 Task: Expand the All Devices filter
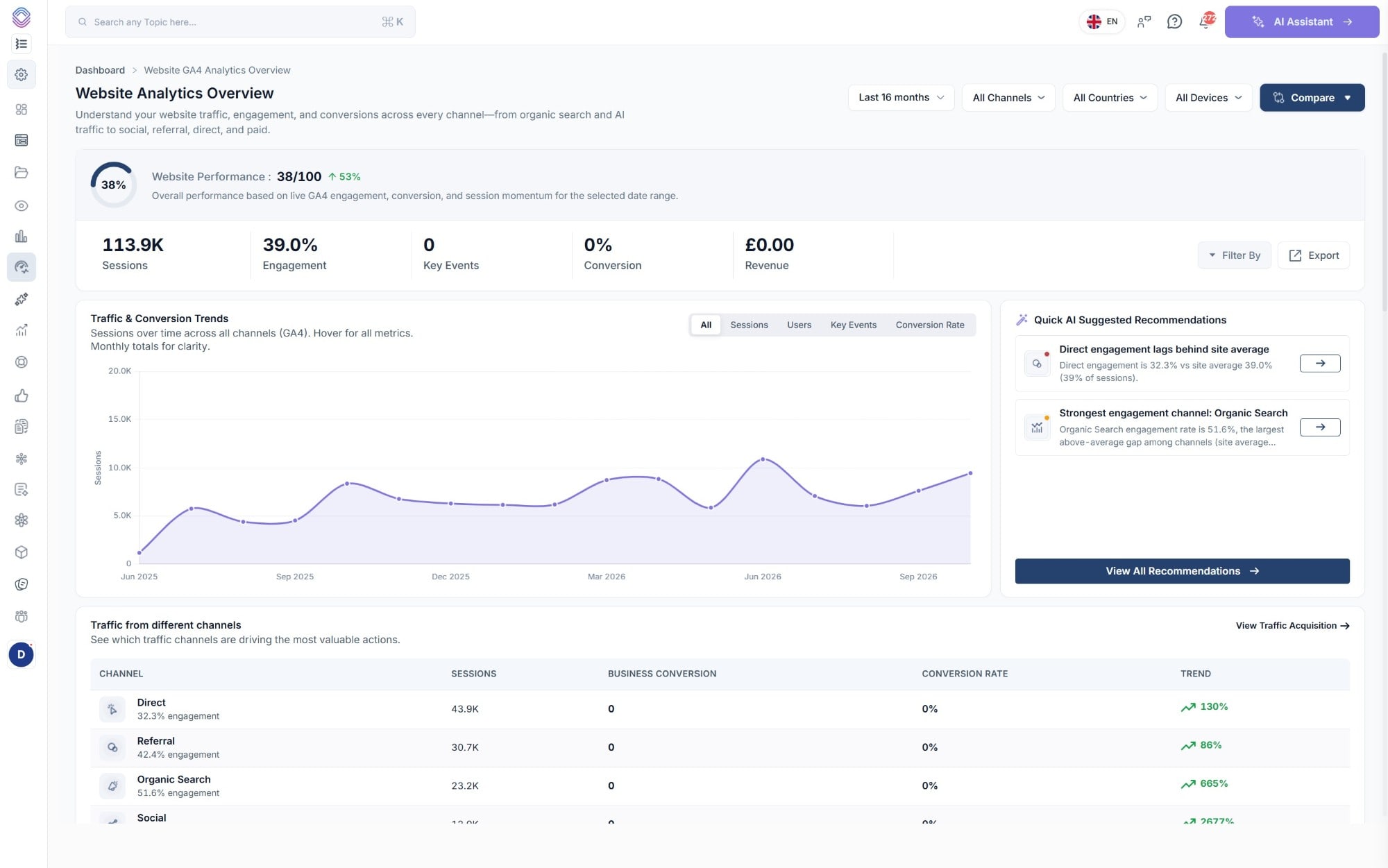pyautogui.click(x=1208, y=97)
